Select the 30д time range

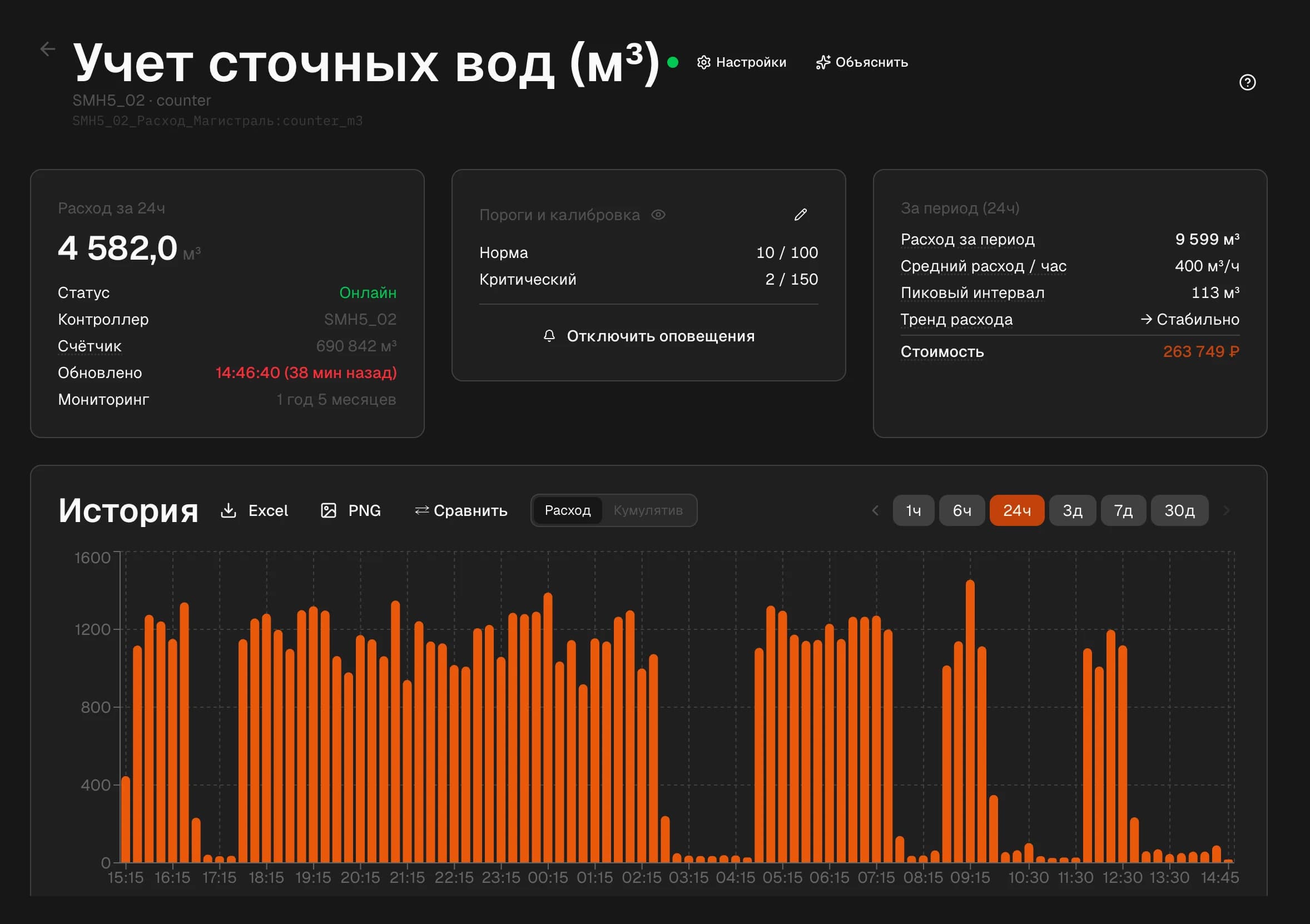pyautogui.click(x=1179, y=510)
